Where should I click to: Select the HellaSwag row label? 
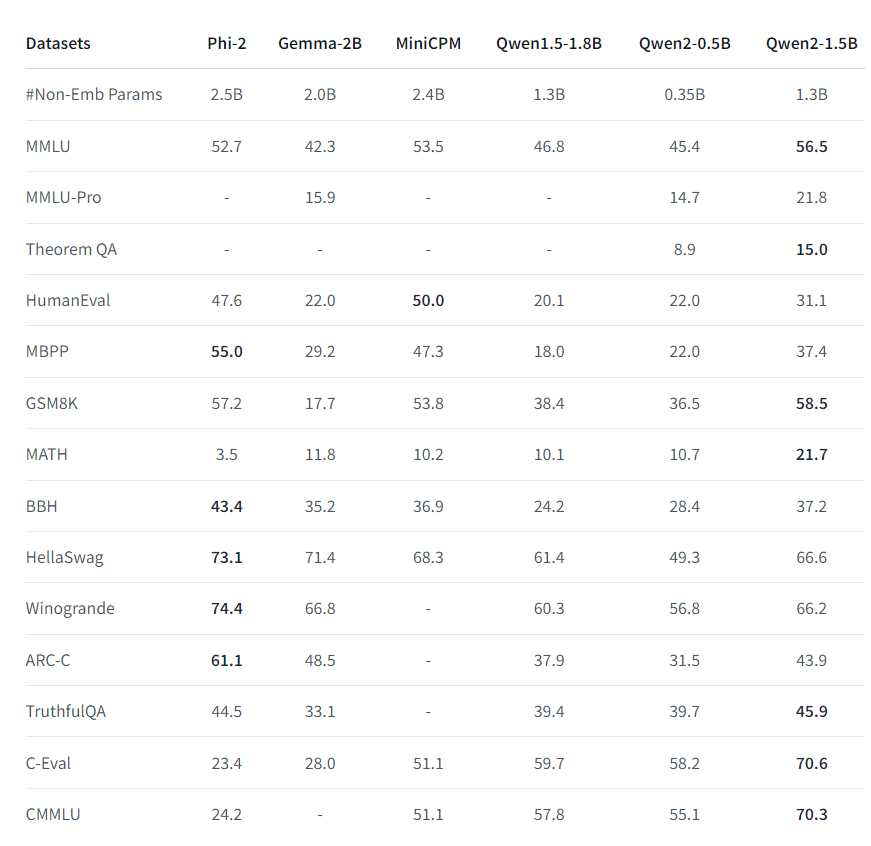coord(65,557)
